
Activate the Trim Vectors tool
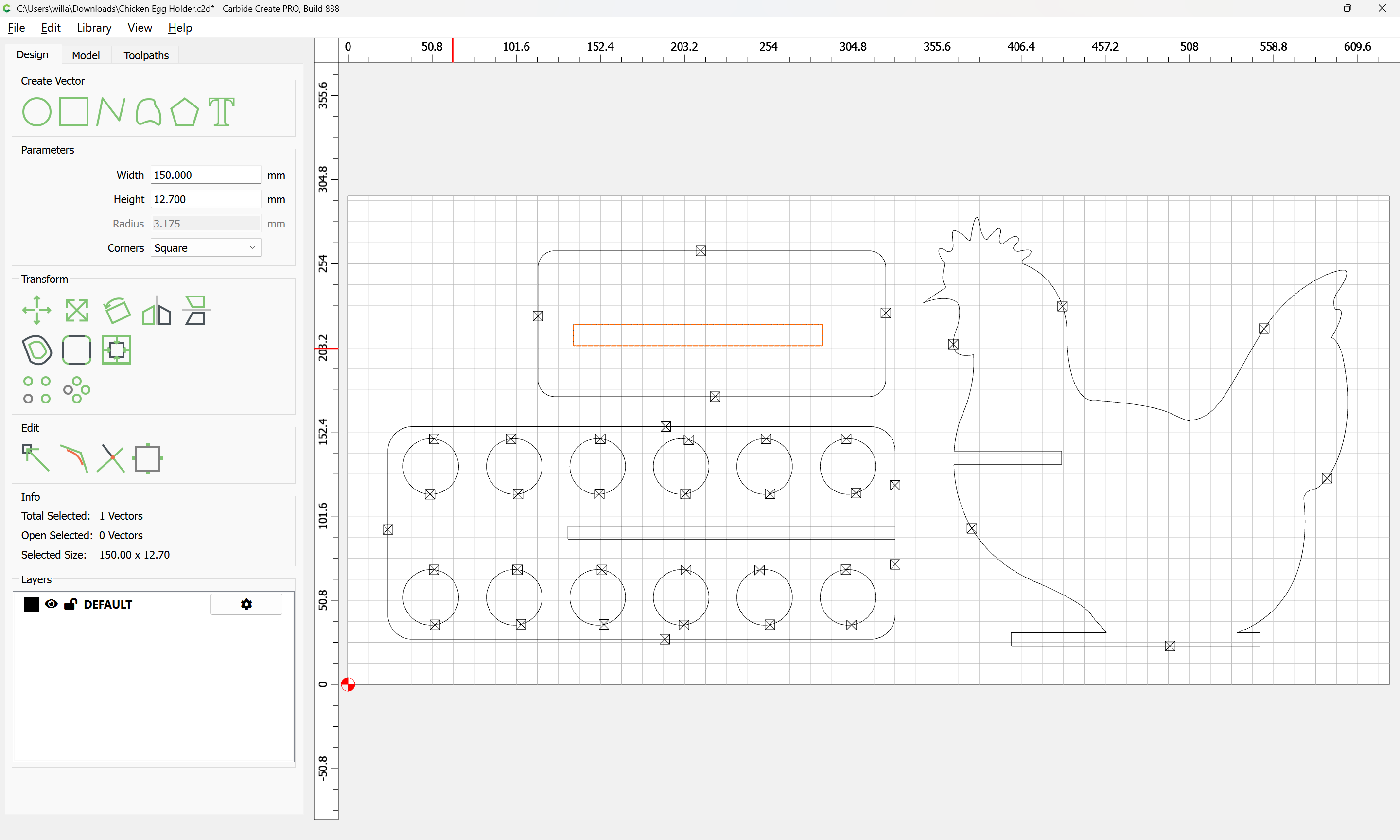pos(111,458)
